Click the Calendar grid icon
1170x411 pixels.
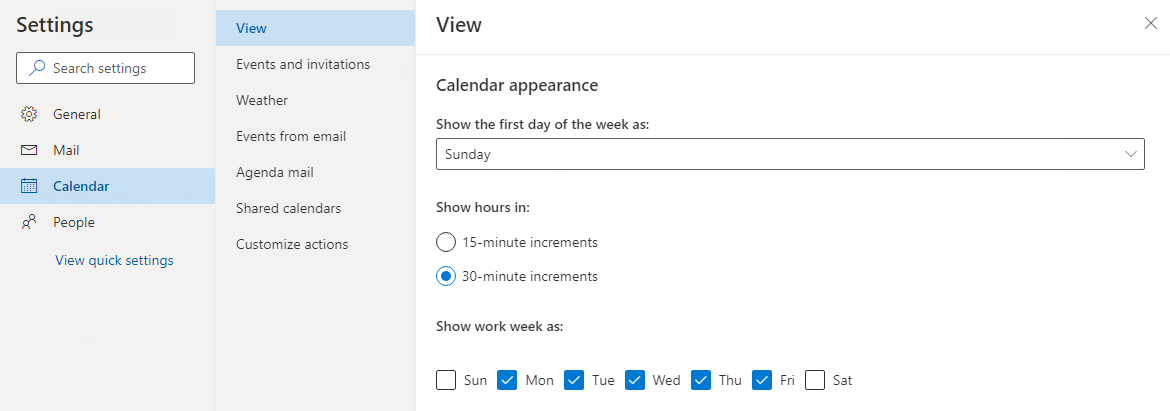coord(29,186)
